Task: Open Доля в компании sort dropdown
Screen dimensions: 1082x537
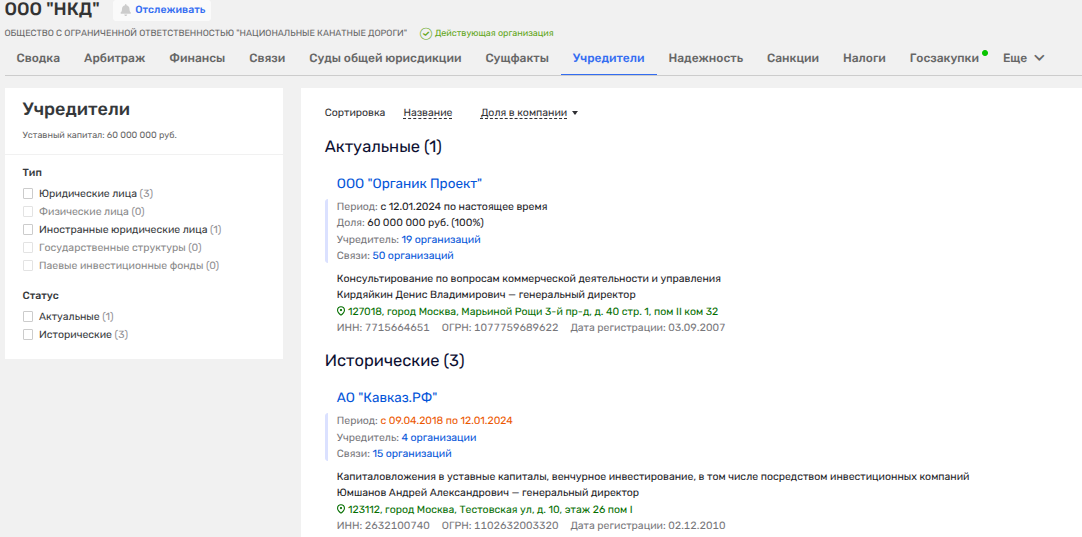Action: [529, 113]
